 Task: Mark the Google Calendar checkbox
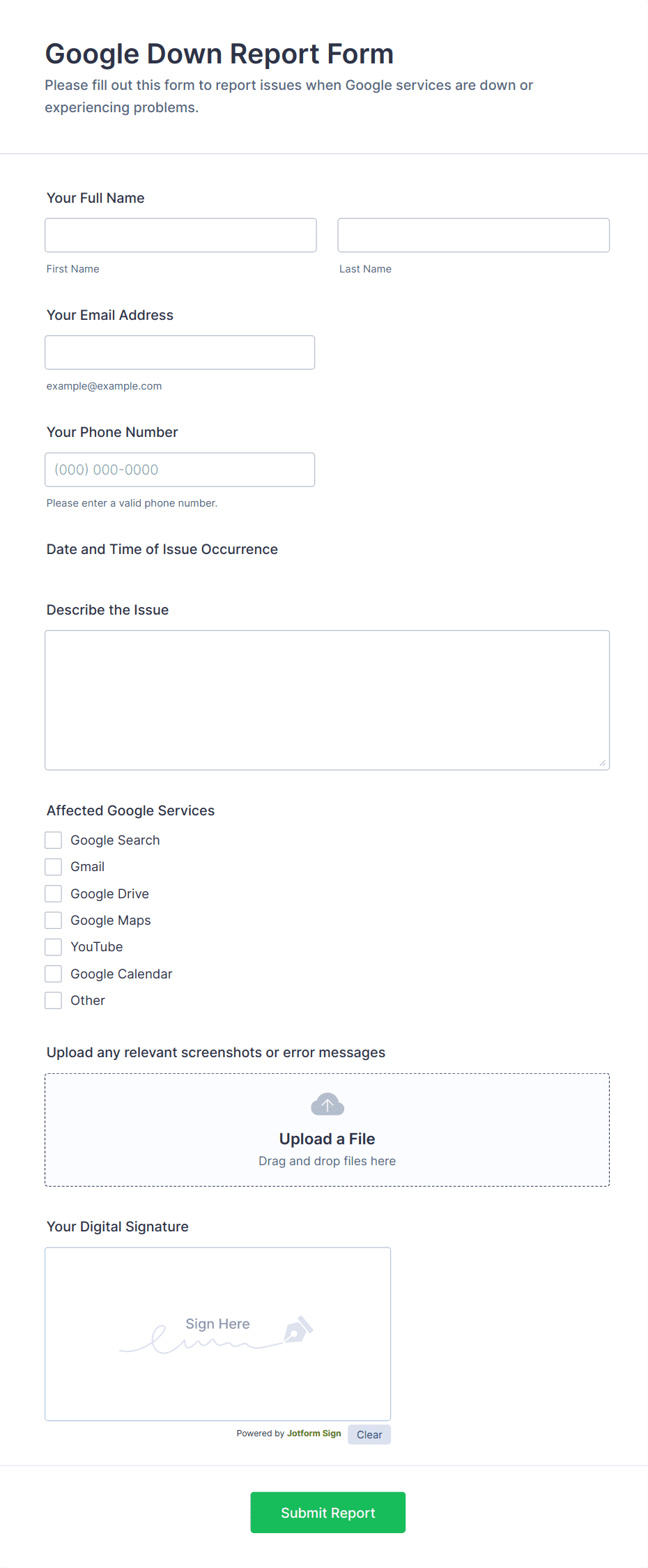(x=54, y=974)
